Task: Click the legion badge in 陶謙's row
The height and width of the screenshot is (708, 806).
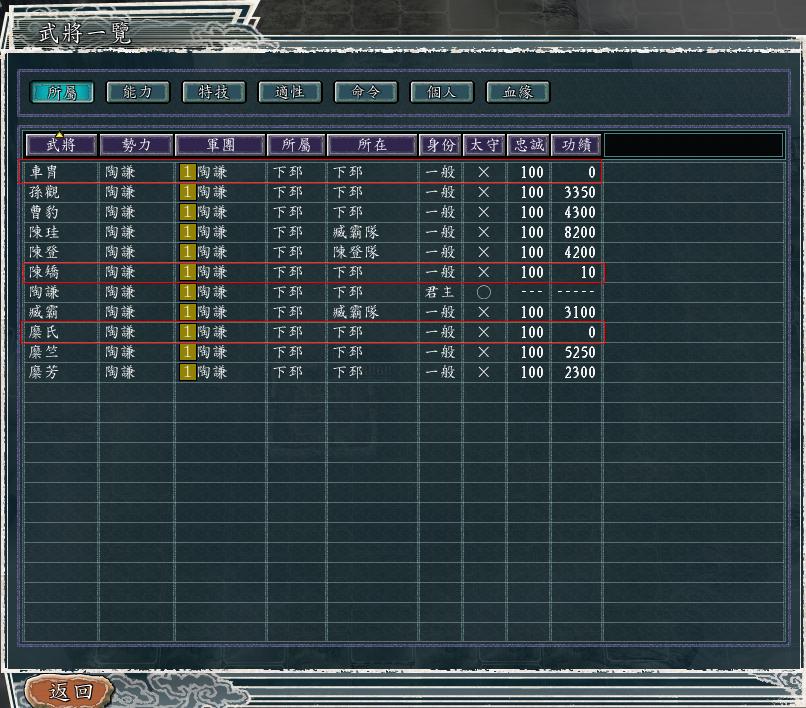Action: (188, 293)
